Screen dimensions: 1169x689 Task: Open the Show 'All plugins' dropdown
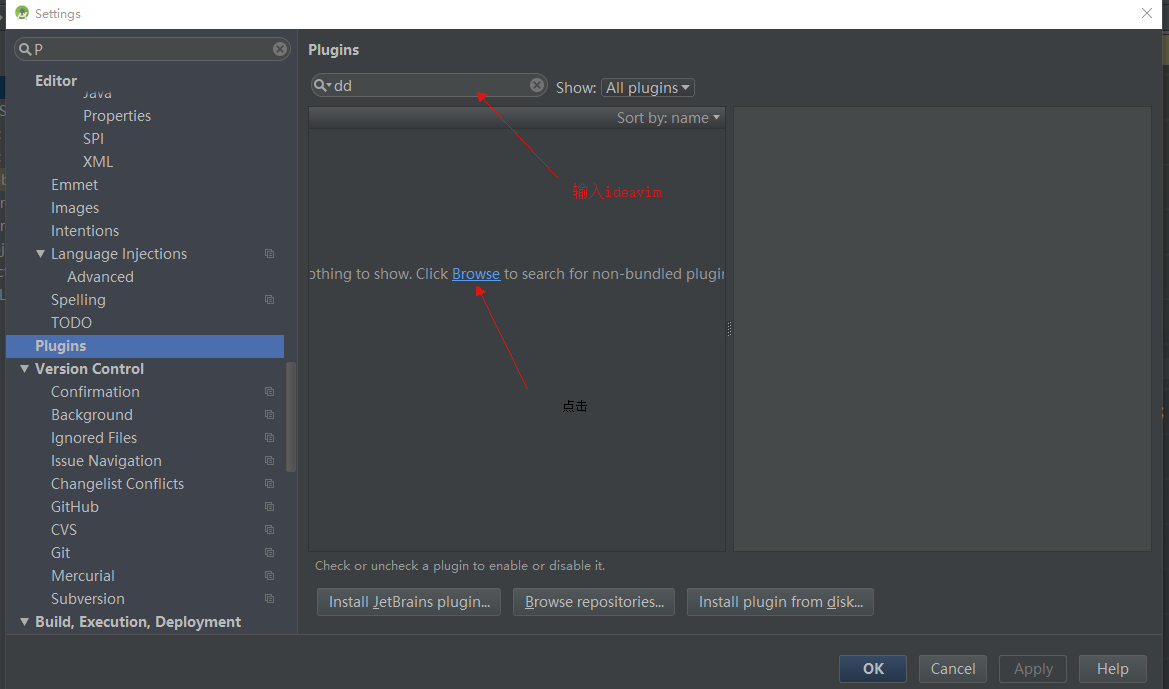tap(647, 88)
